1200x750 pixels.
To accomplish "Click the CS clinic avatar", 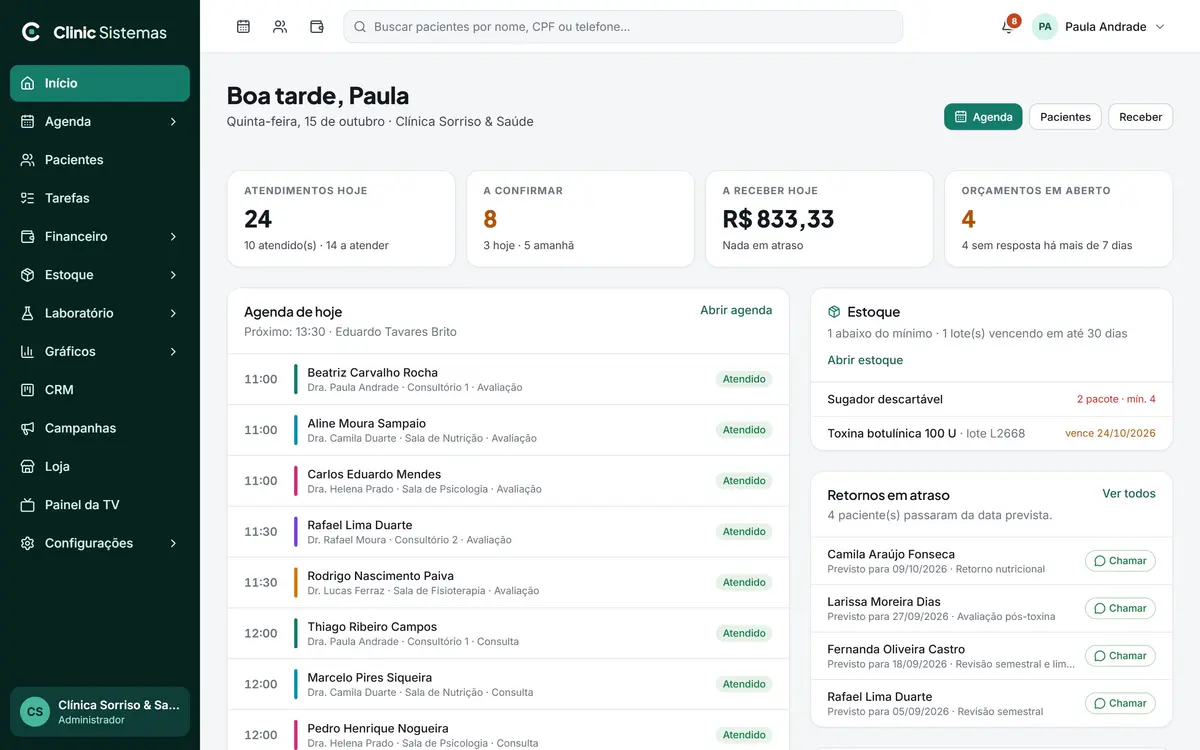I will pyautogui.click(x=35, y=712).
